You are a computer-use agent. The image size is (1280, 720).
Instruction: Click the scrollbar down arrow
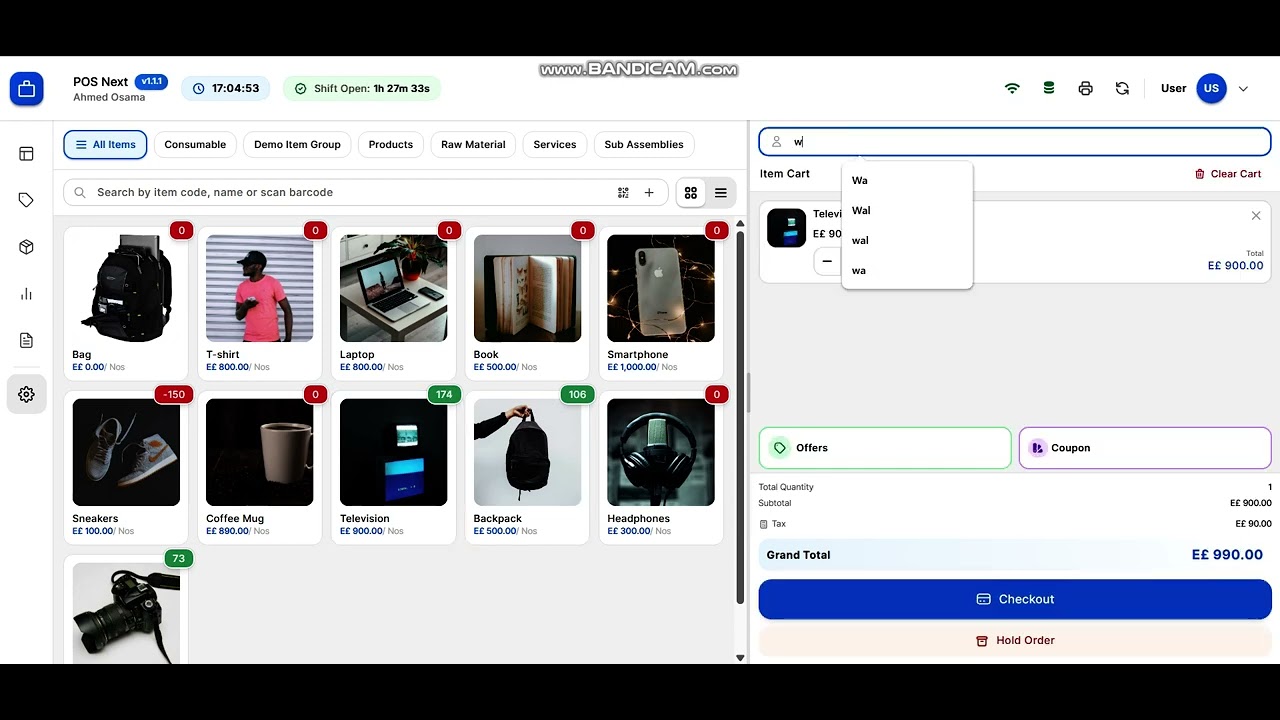[x=741, y=657]
